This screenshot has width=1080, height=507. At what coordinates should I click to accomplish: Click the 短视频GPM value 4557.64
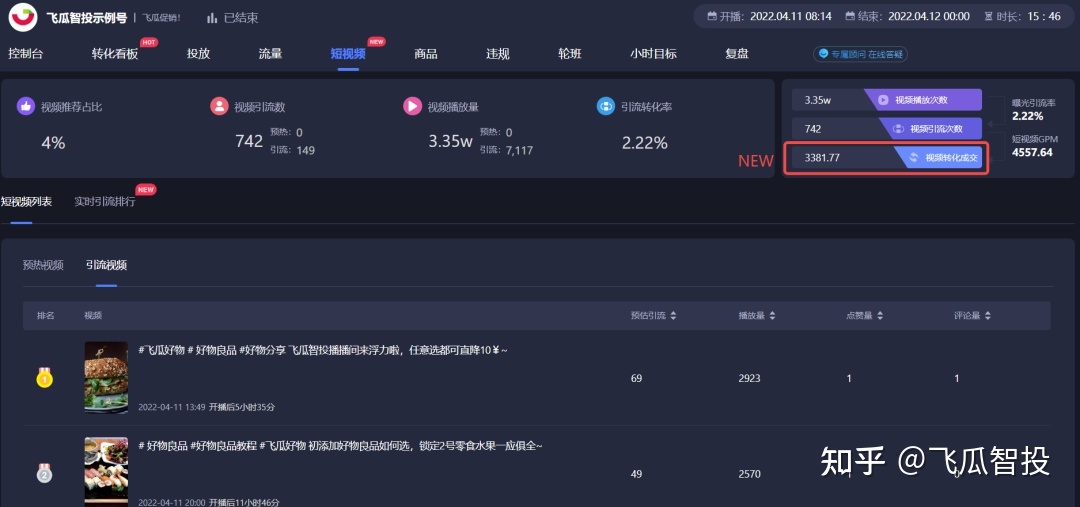point(1032,152)
